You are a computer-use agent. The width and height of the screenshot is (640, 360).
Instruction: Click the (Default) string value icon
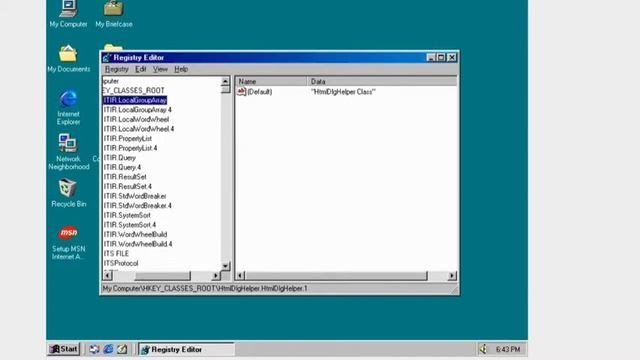point(241,91)
